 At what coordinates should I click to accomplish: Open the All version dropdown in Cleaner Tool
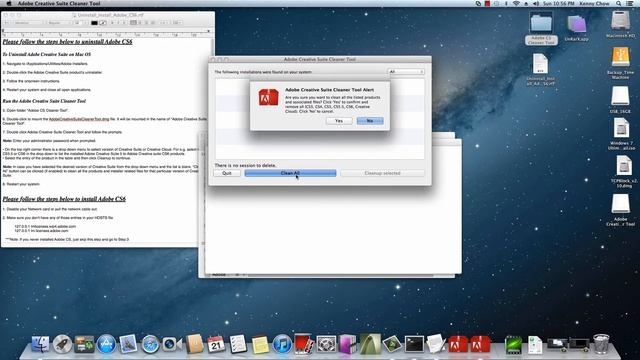[x=406, y=72]
